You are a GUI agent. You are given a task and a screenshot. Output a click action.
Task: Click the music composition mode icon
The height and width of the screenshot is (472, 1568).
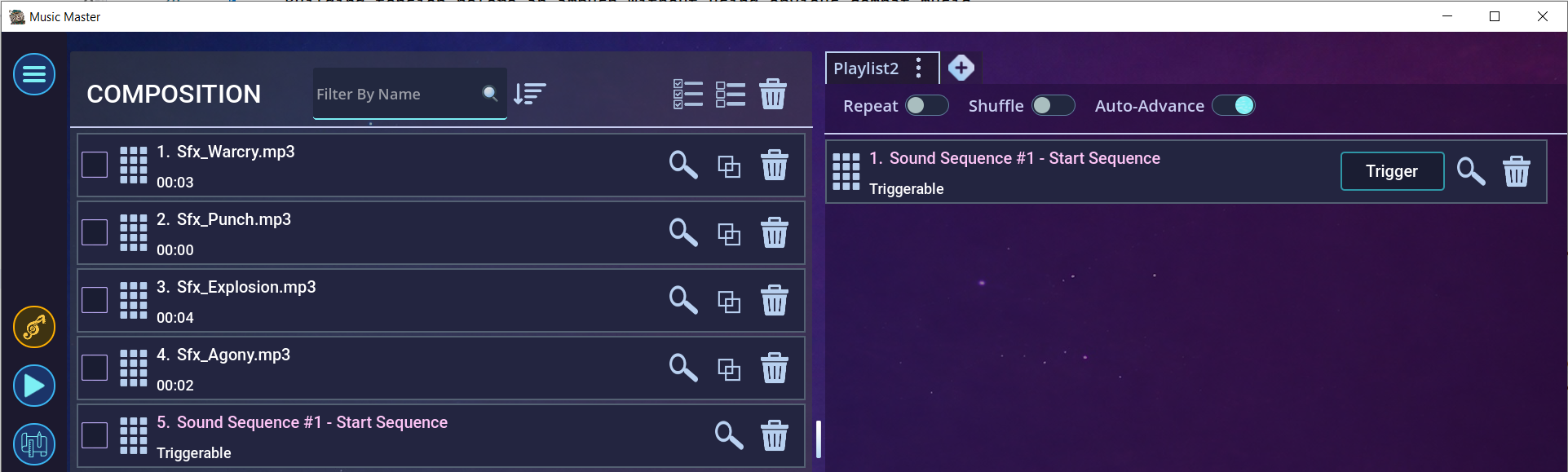click(34, 327)
